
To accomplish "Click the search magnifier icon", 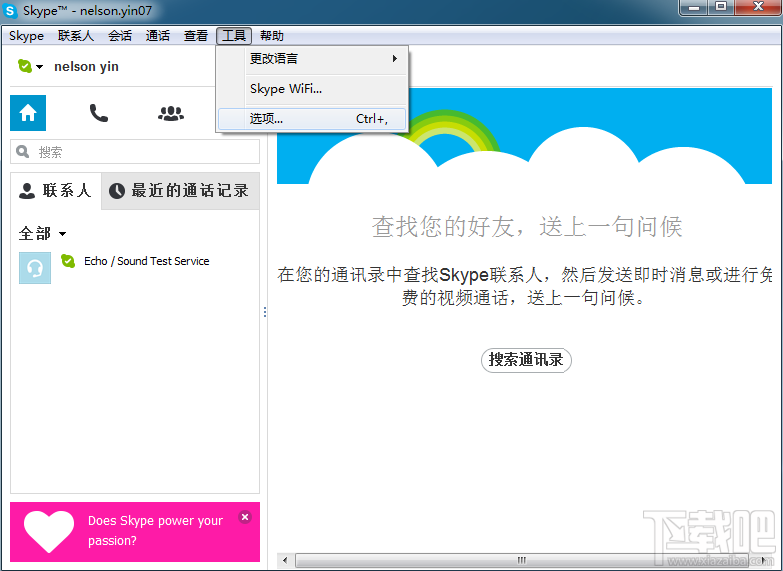I will 22,151.
